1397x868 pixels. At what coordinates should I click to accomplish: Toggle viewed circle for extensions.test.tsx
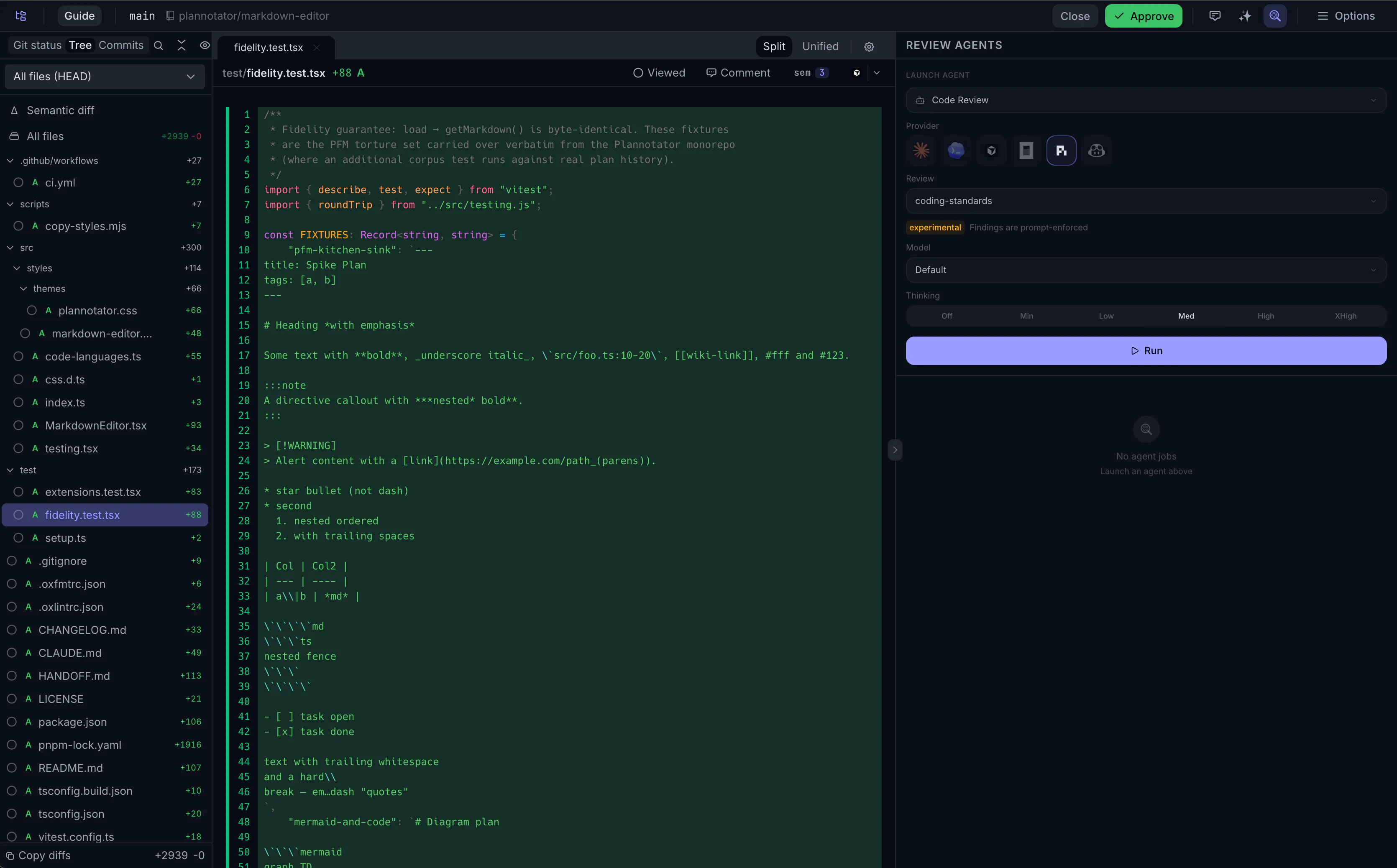18,492
